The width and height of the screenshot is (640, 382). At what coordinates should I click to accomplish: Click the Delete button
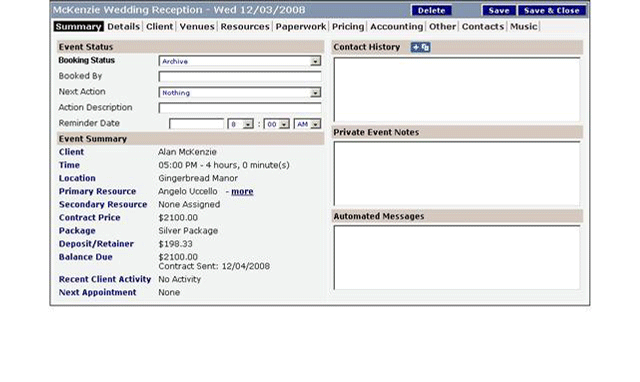(431, 11)
